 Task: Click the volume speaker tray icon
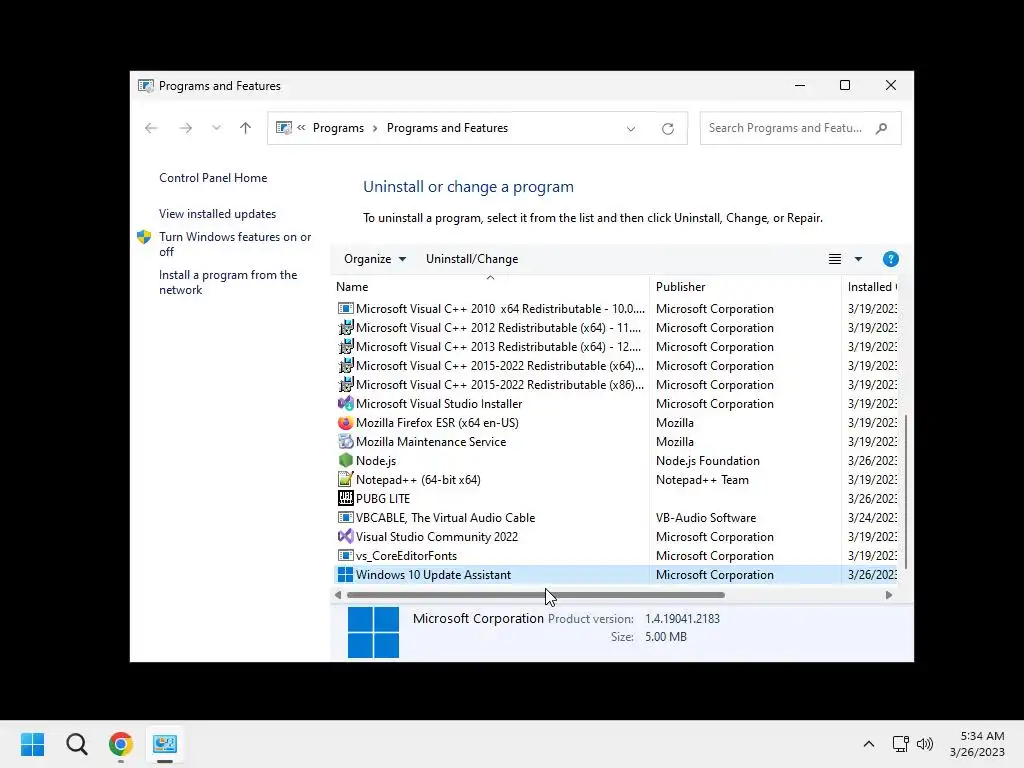pos(925,744)
